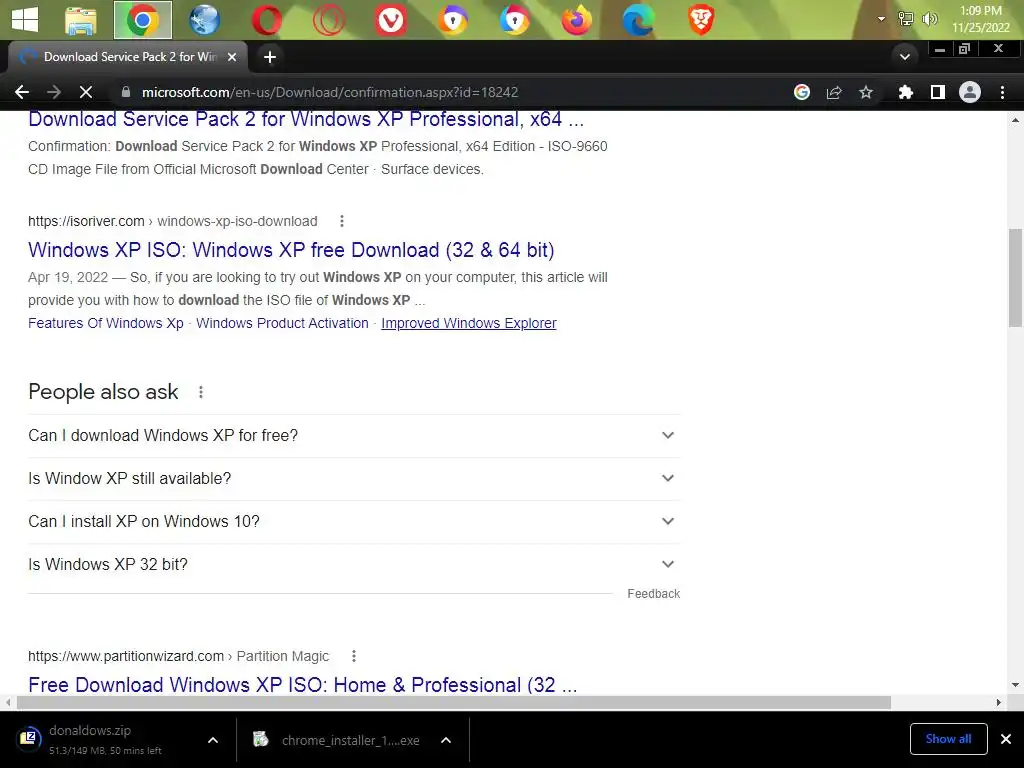
Task: Expand 'Can I install XP on Windows 10?'
Action: (x=354, y=522)
